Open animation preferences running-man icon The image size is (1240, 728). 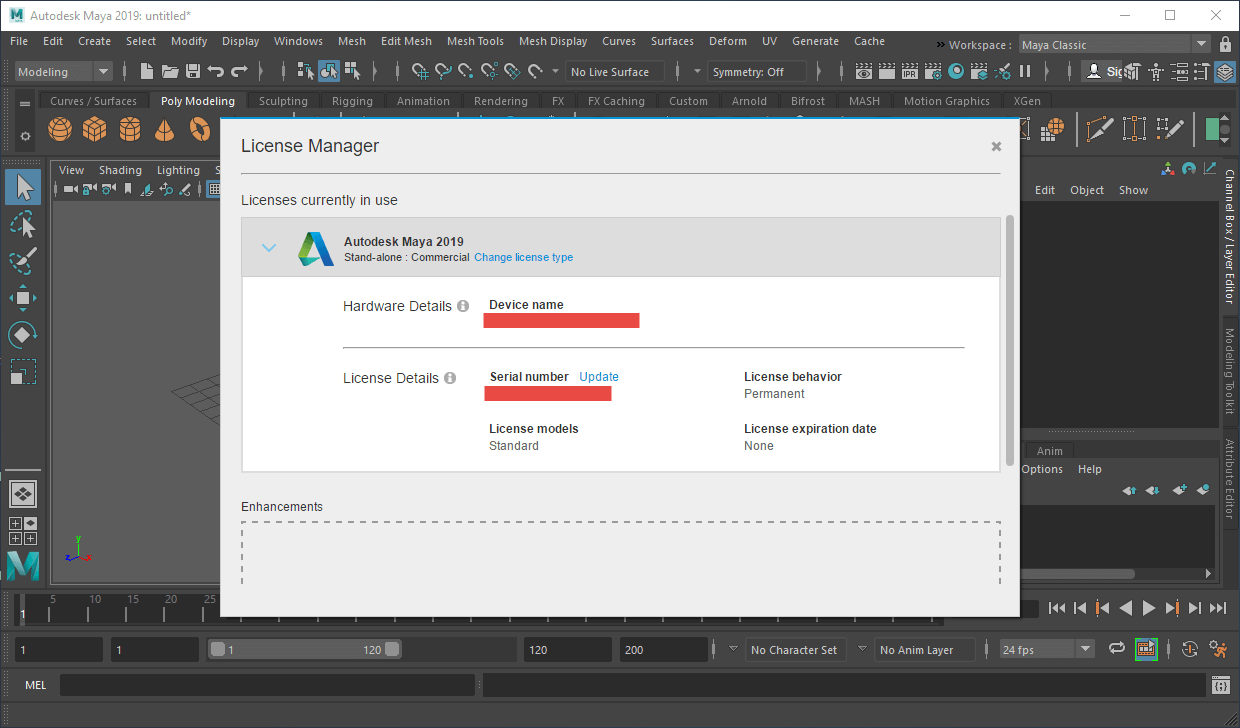click(x=1218, y=649)
